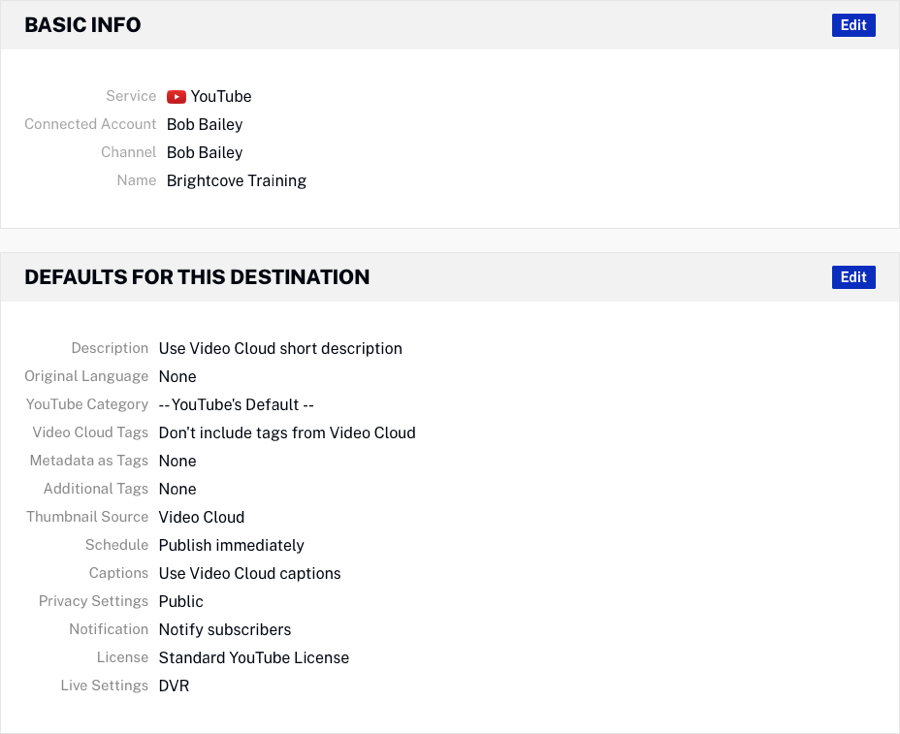Select the YouTube's Default category value

click(x=236, y=405)
